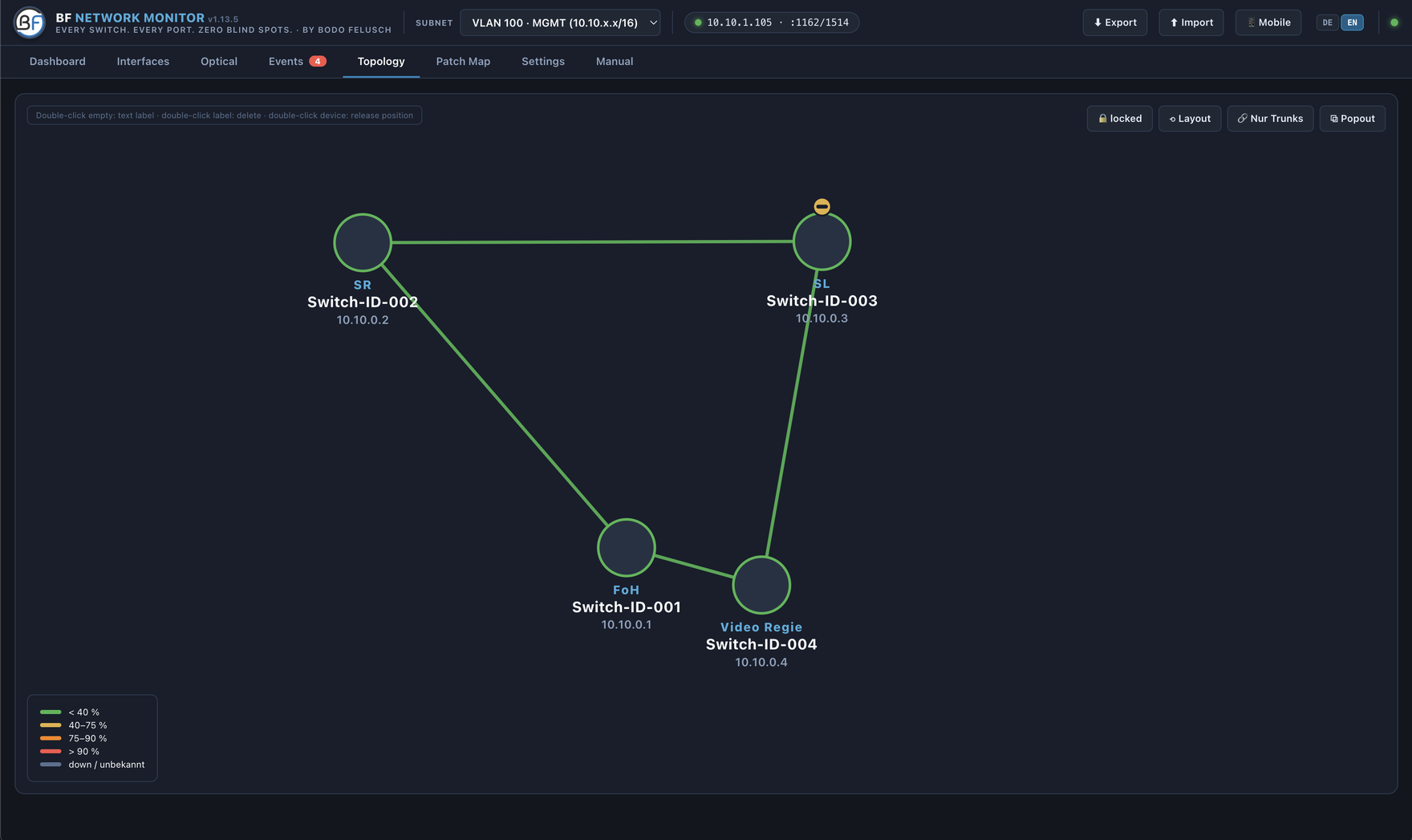Open the Dashboard tab
This screenshot has width=1412, height=840.
[x=58, y=62]
